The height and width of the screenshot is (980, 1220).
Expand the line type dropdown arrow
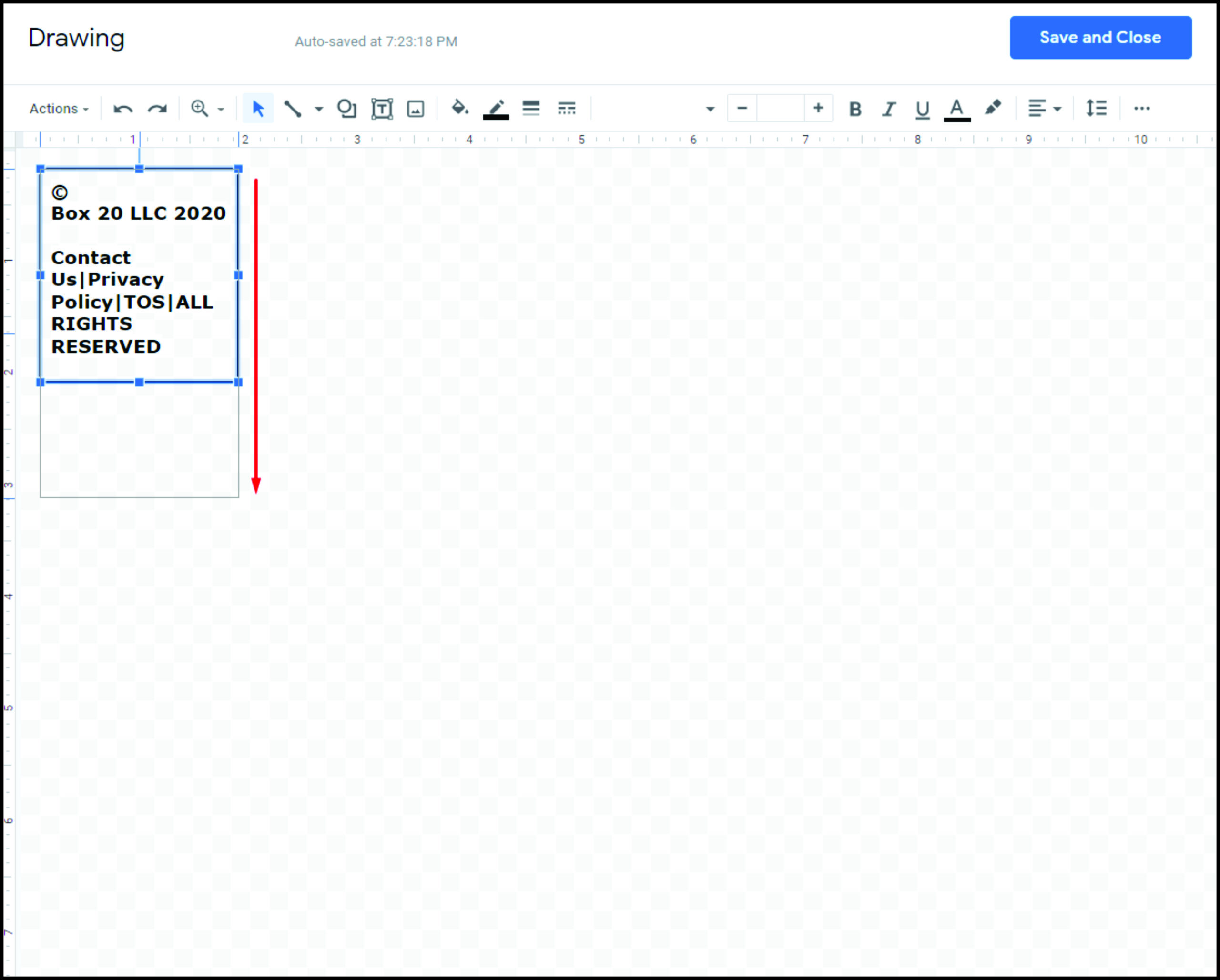coord(318,109)
